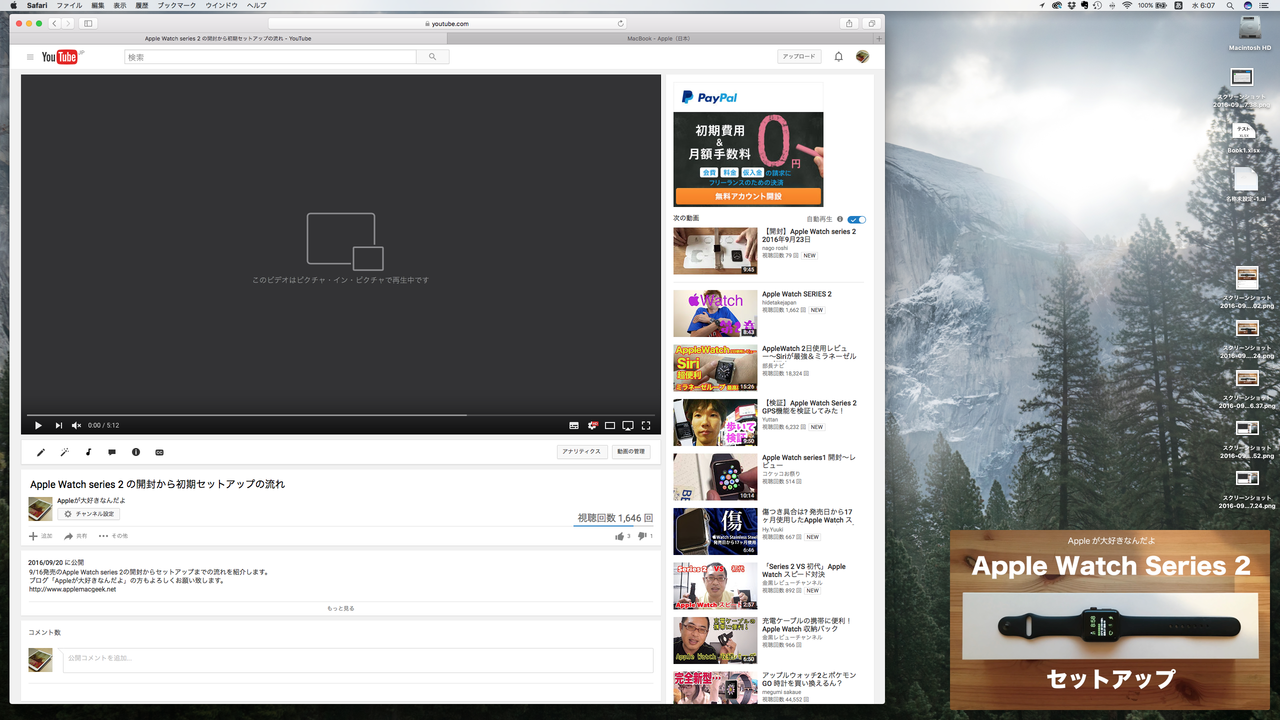The width and height of the screenshot is (1280, 720).
Task: Click 追加 to add to playlist
Action: [41, 536]
